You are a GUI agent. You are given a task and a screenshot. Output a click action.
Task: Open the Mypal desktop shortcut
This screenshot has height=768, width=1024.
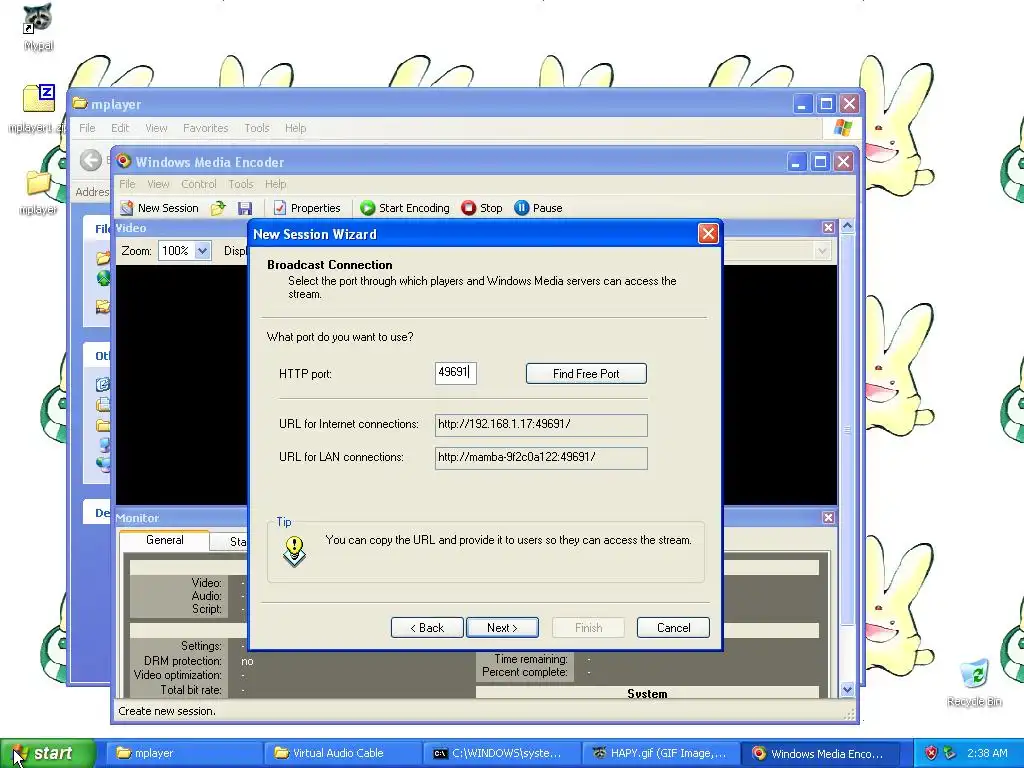pos(38,27)
